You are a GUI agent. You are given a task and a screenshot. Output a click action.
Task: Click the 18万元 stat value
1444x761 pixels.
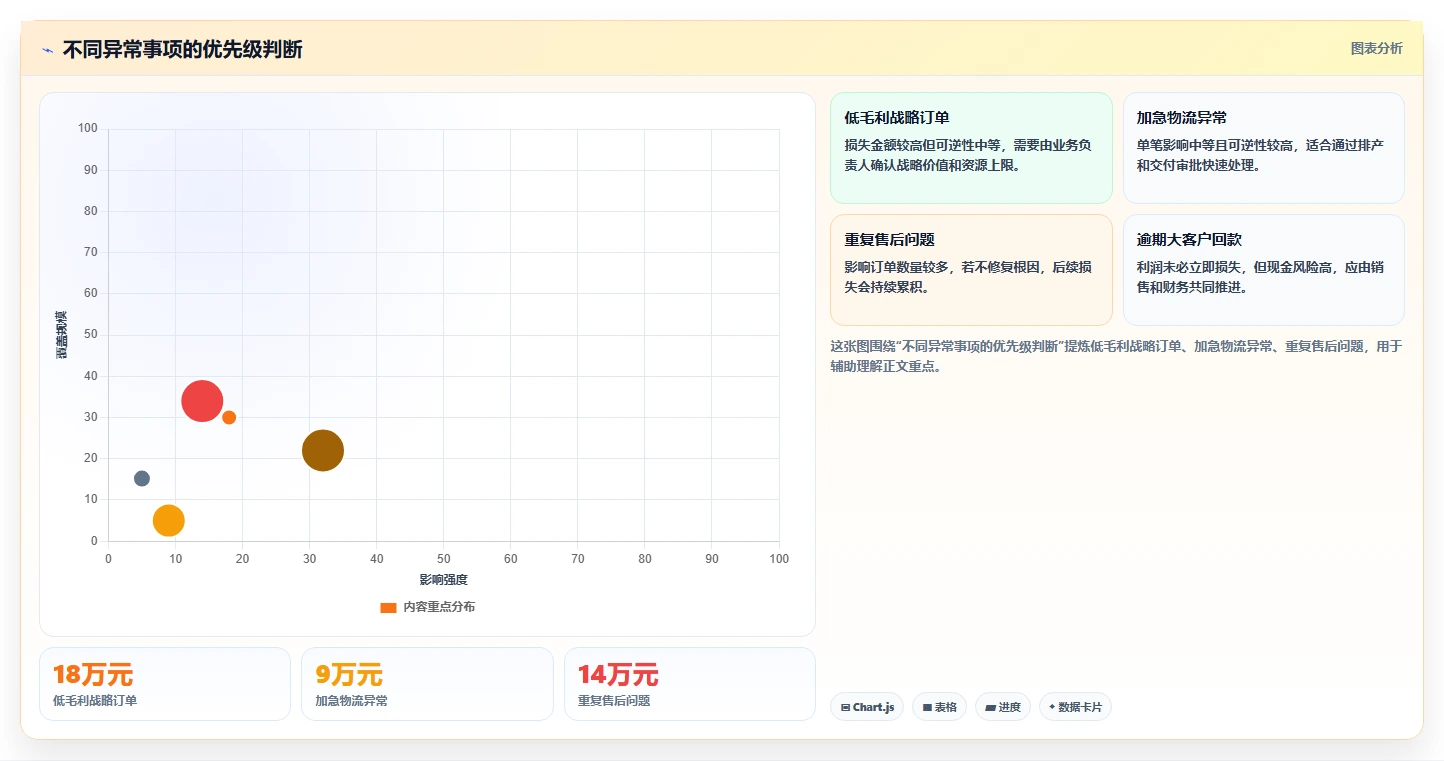click(93, 675)
